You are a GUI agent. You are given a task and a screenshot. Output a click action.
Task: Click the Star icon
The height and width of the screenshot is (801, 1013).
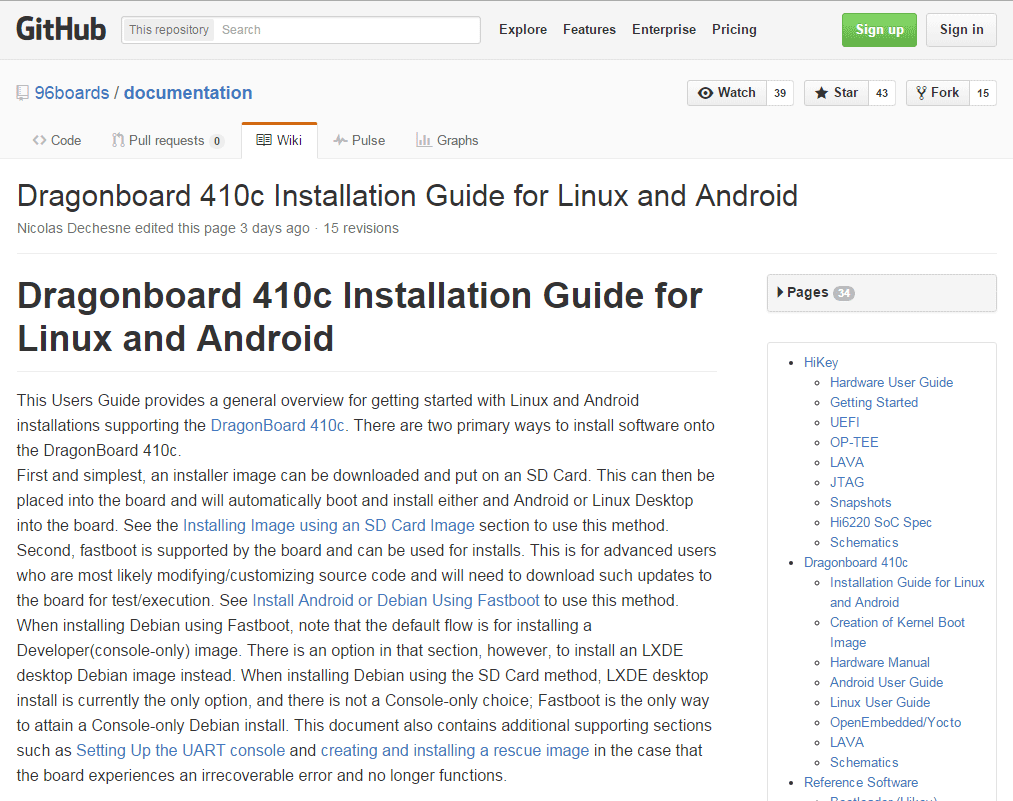821,93
